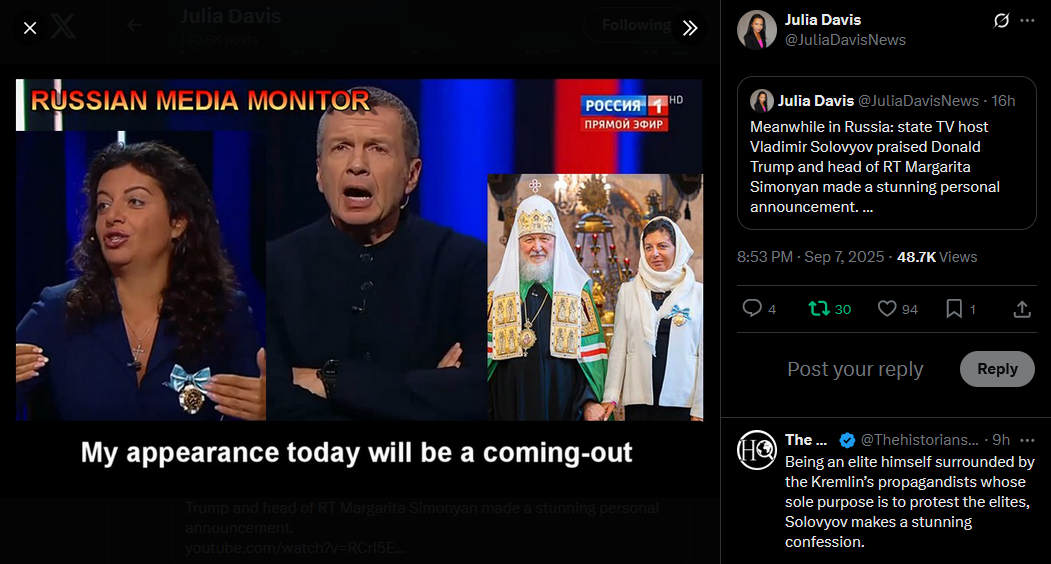
Task: Open more options on The Historians reply
Action: (1027, 440)
